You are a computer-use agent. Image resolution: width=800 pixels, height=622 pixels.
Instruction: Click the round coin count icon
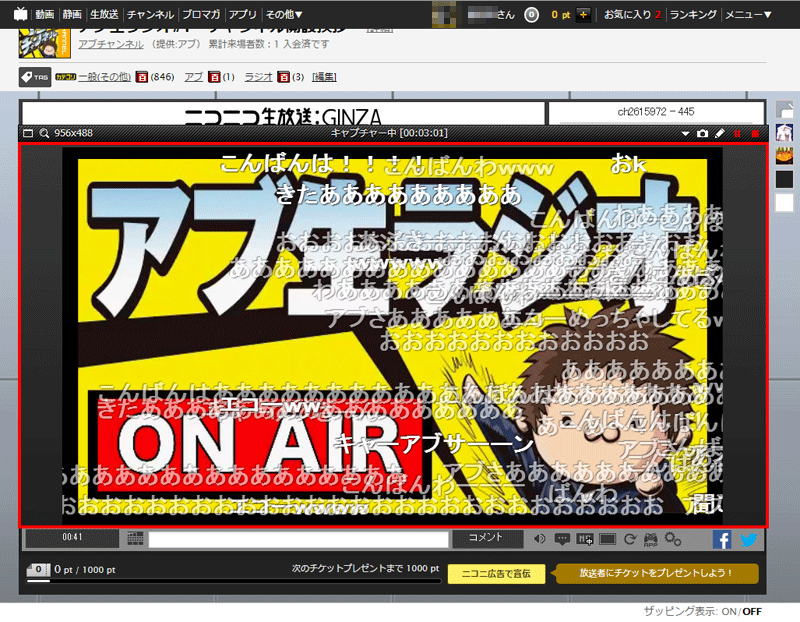(531, 15)
